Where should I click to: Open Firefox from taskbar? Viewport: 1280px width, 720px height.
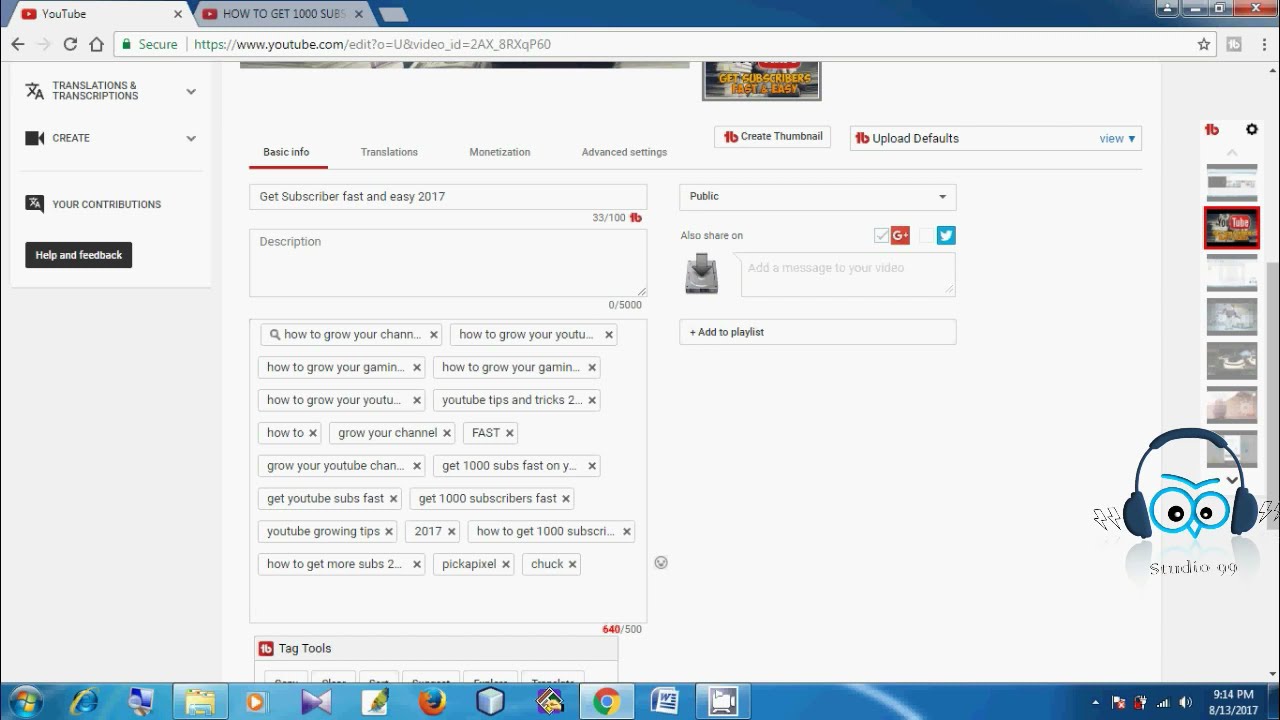click(x=432, y=702)
